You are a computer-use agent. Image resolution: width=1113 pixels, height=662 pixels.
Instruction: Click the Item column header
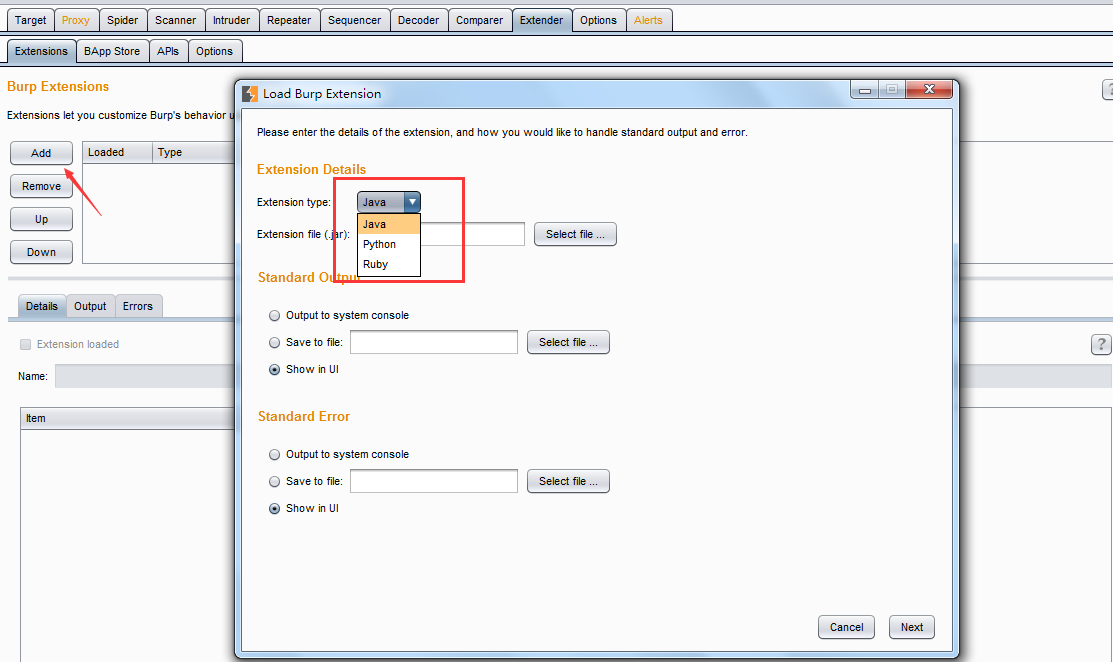pos(128,418)
